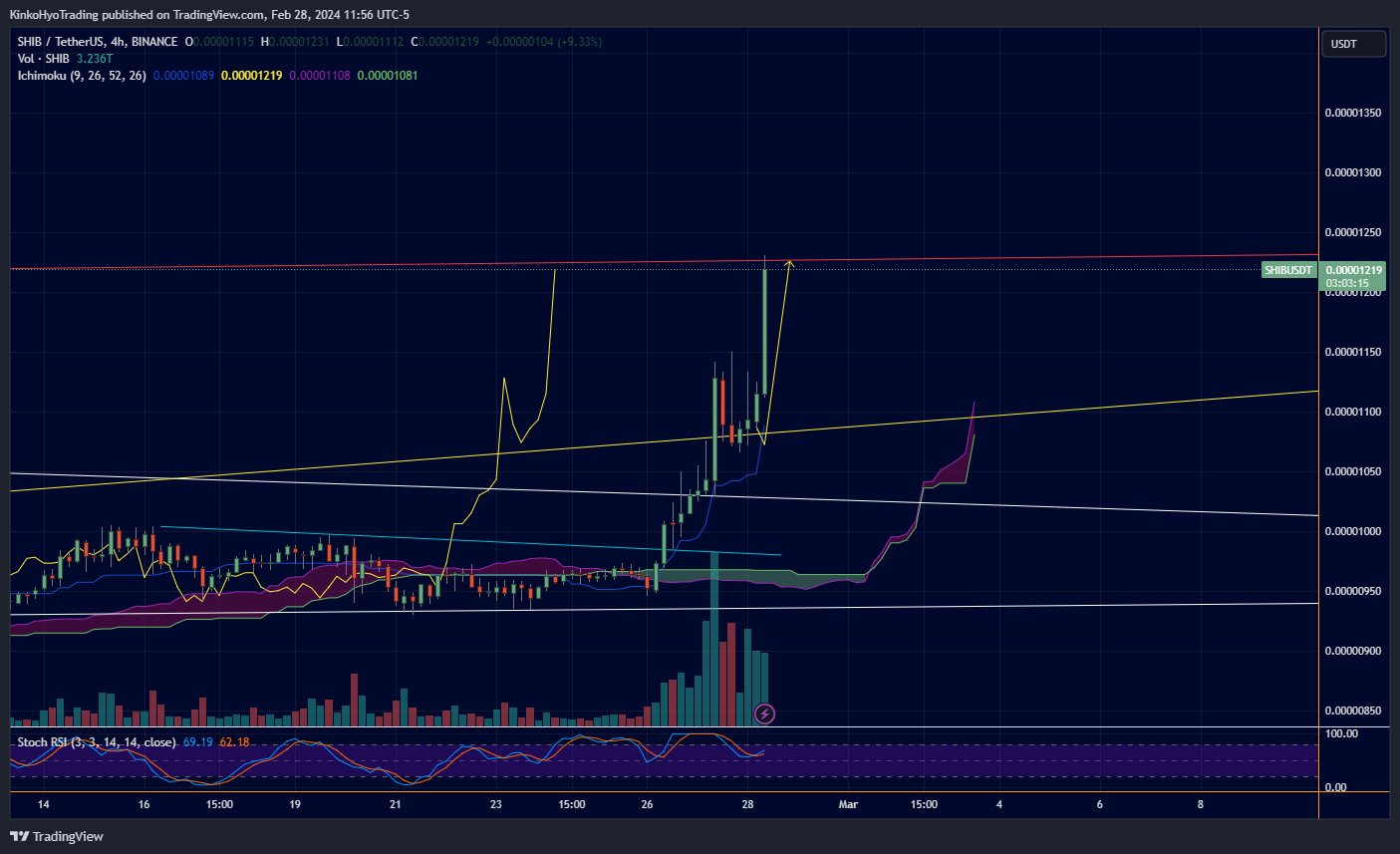Click the date label 4 on time axis
The height and width of the screenshot is (854, 1400).
pos(999,804)
